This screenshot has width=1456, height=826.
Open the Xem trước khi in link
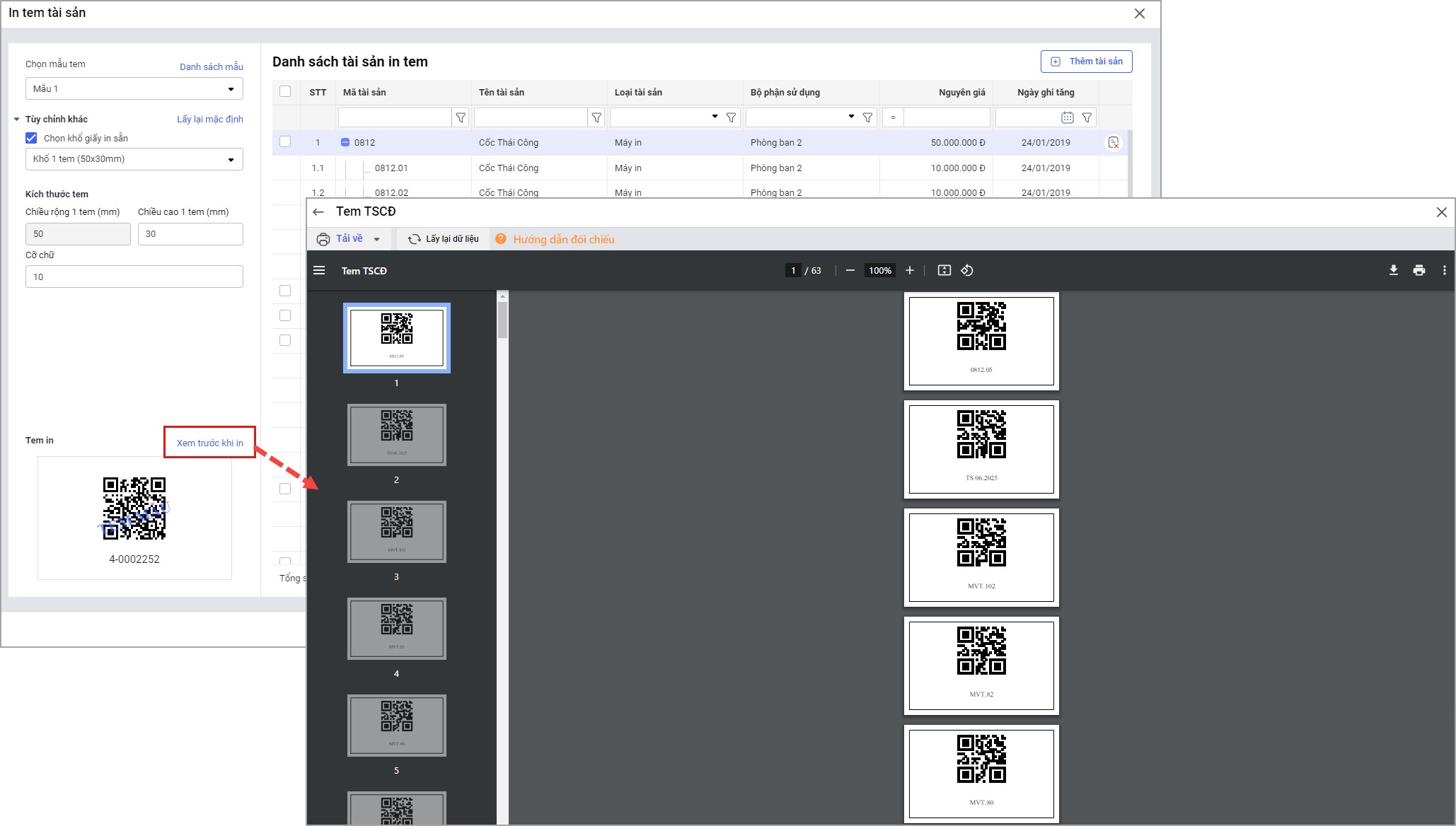[209, 443]
